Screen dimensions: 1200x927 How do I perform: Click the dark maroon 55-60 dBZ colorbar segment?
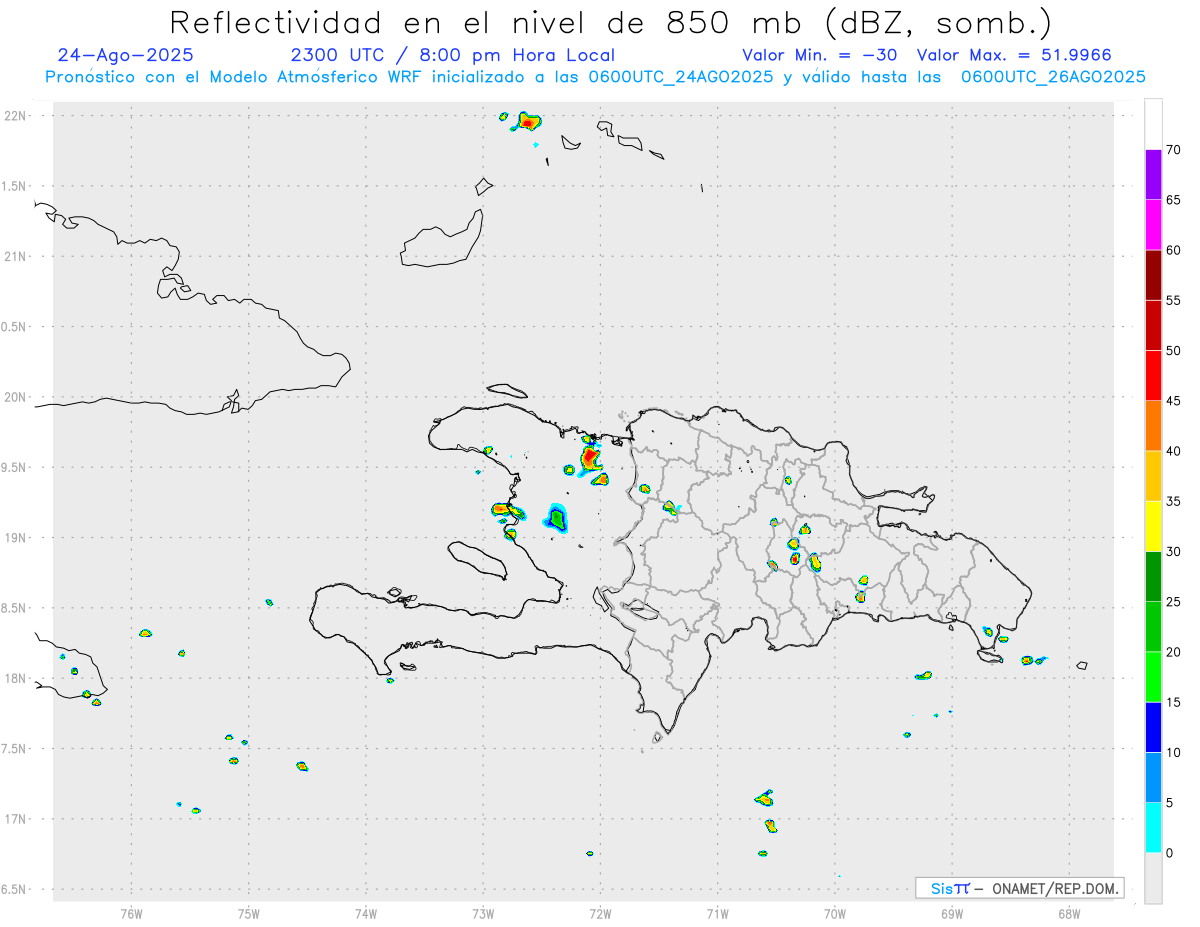pos(1153,275)
